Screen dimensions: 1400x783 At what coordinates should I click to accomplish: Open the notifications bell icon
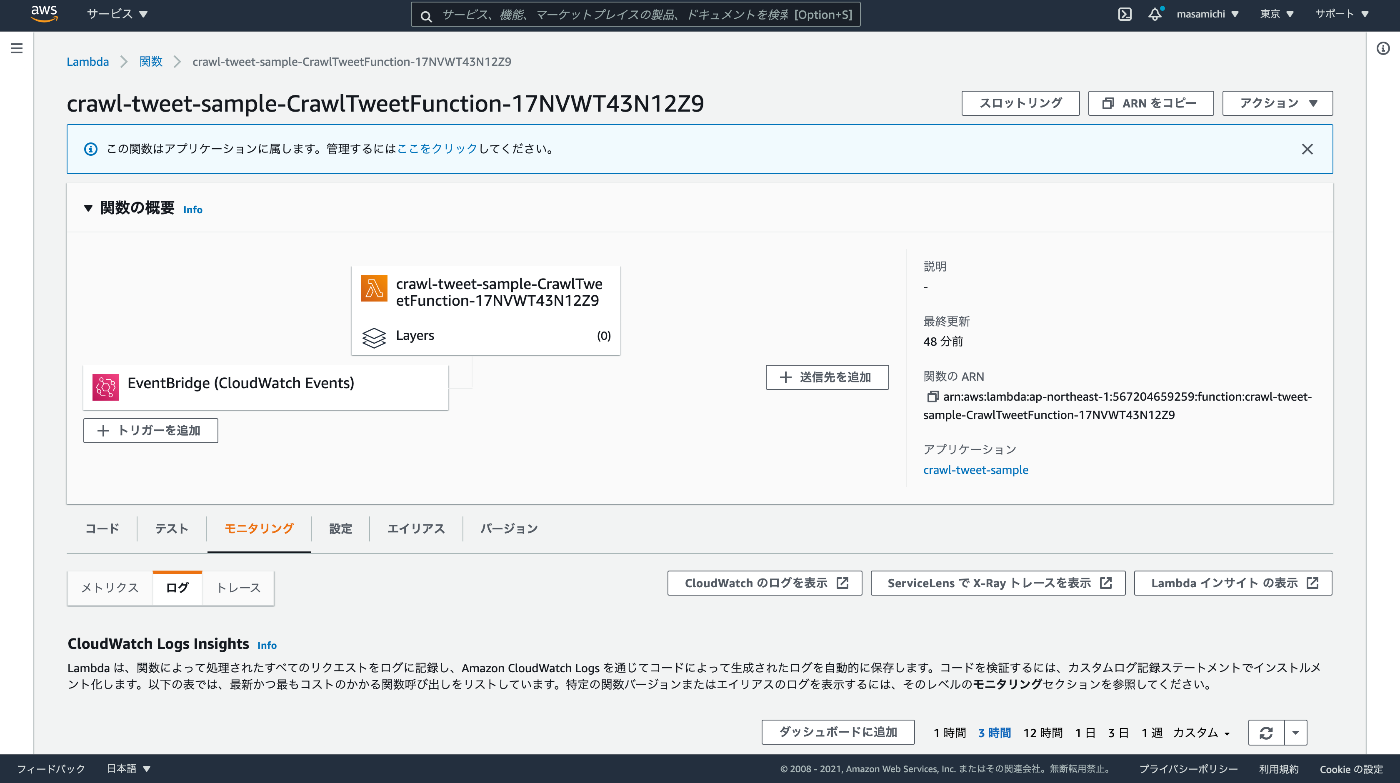[x=1155, y=14]
